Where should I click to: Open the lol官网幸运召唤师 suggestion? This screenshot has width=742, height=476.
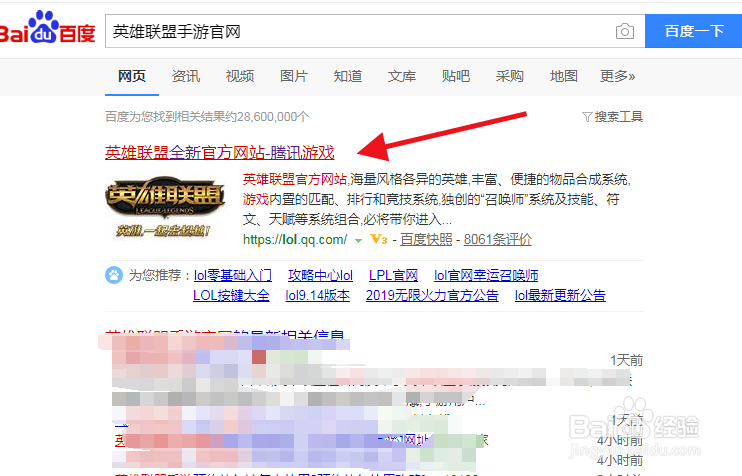[x=486, y=275]
